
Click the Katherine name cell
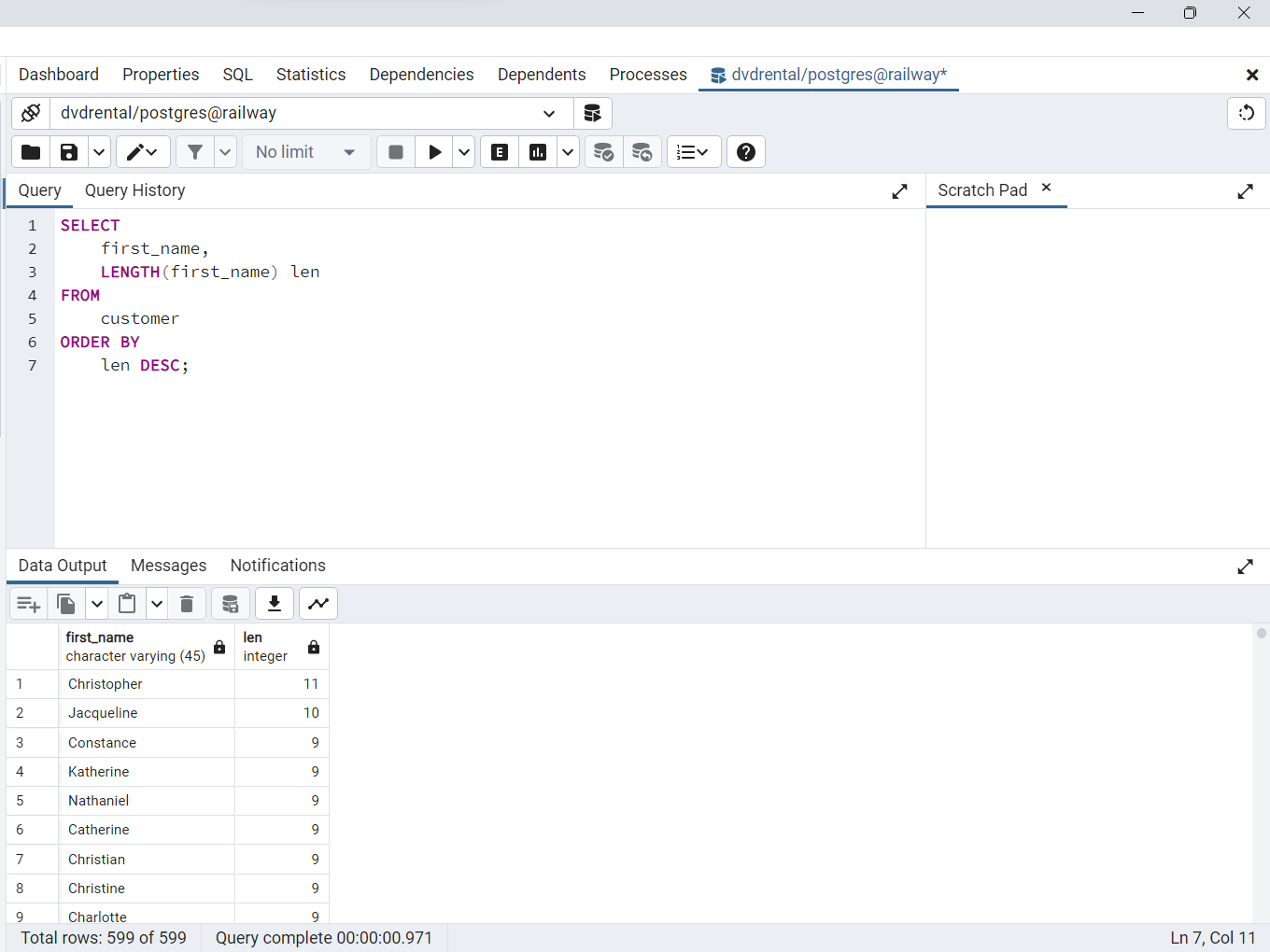coord(146,772)
